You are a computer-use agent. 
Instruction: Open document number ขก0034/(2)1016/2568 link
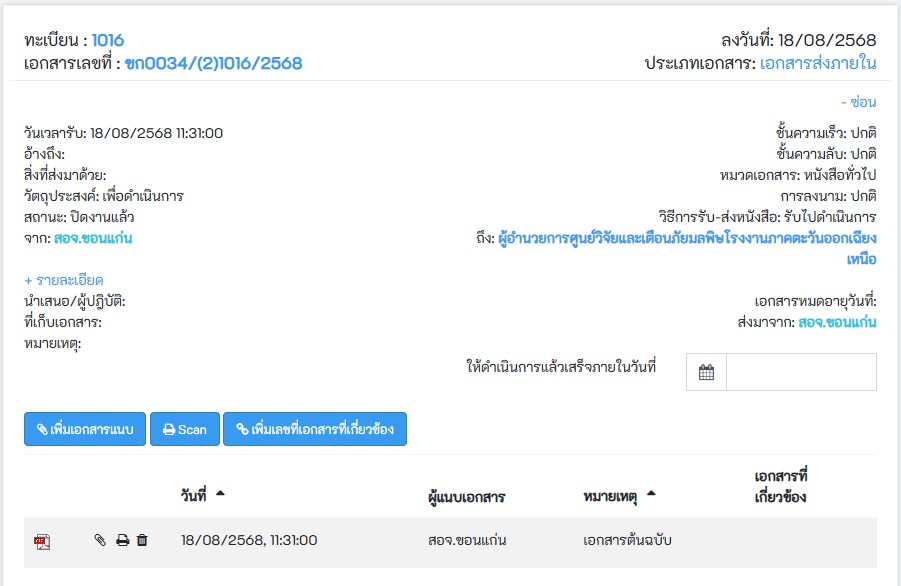(x=213, y=63)
